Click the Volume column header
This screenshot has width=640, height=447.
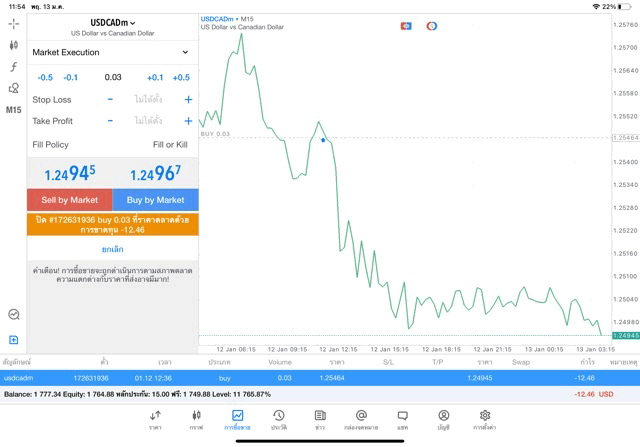click(x=280, y=362)
